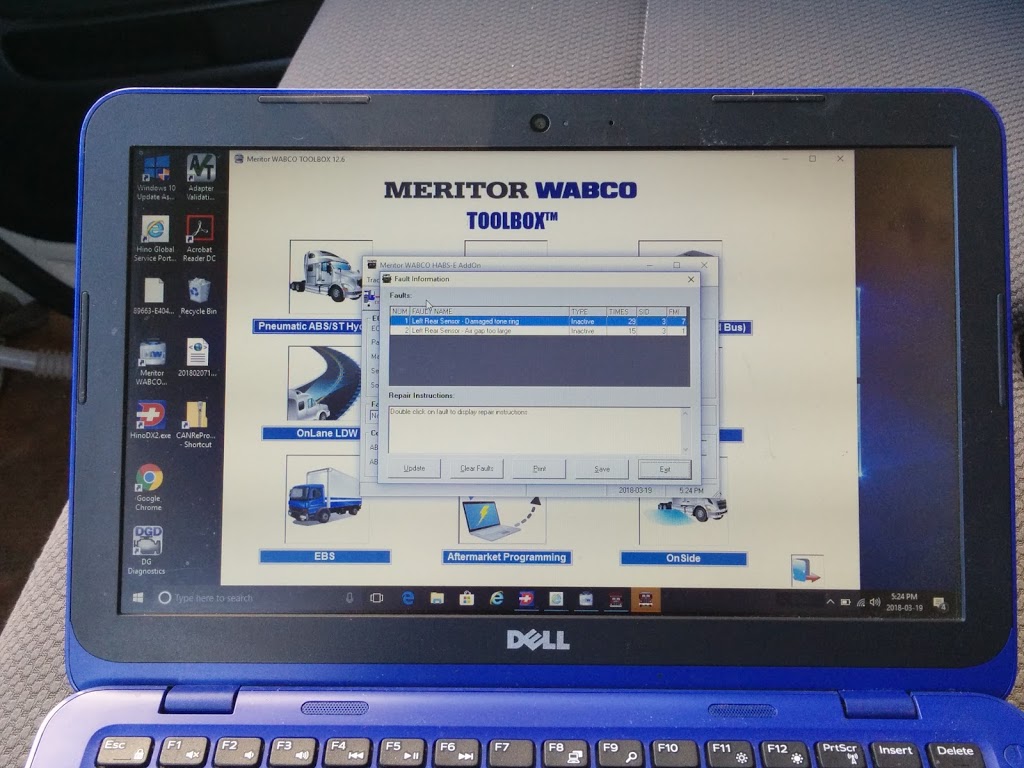
Task: Click the Wi-Fi network tray icon
Action: 860,602
